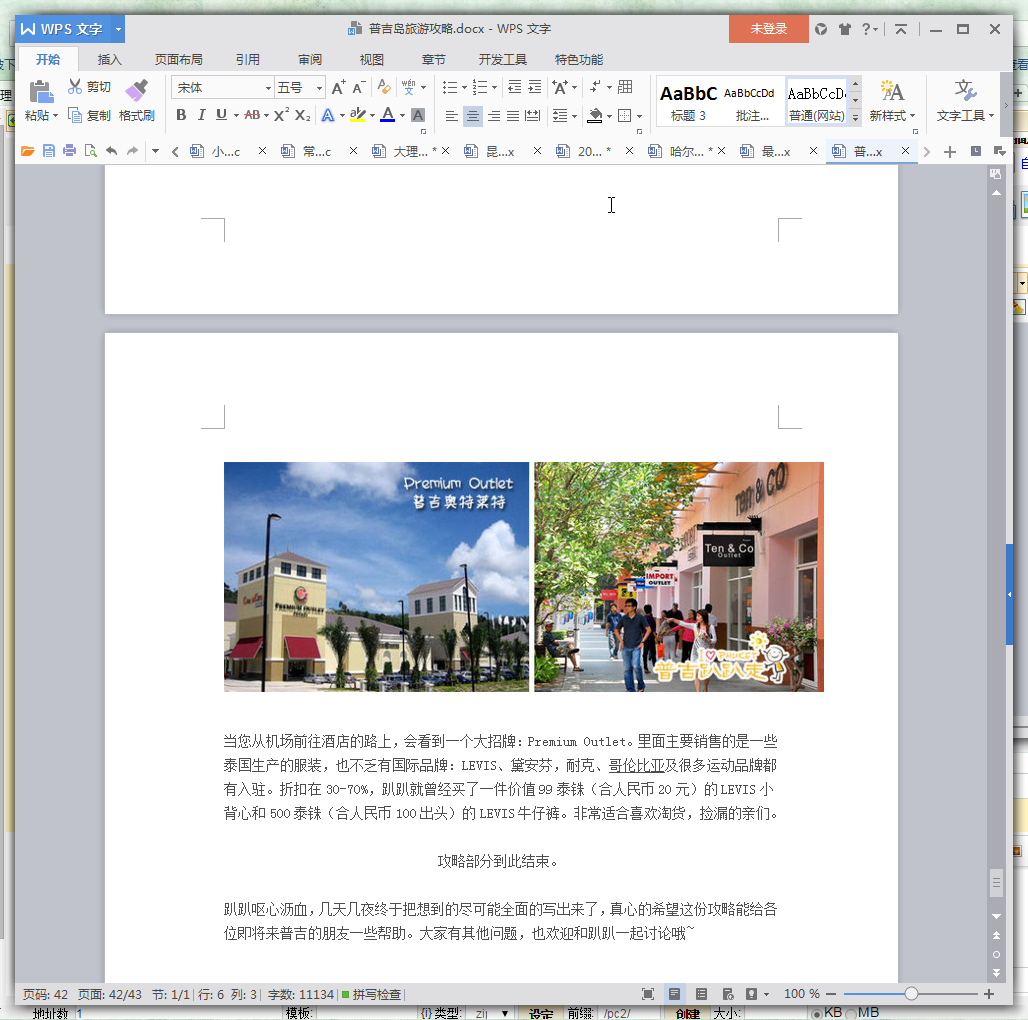Screen dimensions: 1028x1020
Task: Increase font size with A+ icon
Action: [338, 87]
